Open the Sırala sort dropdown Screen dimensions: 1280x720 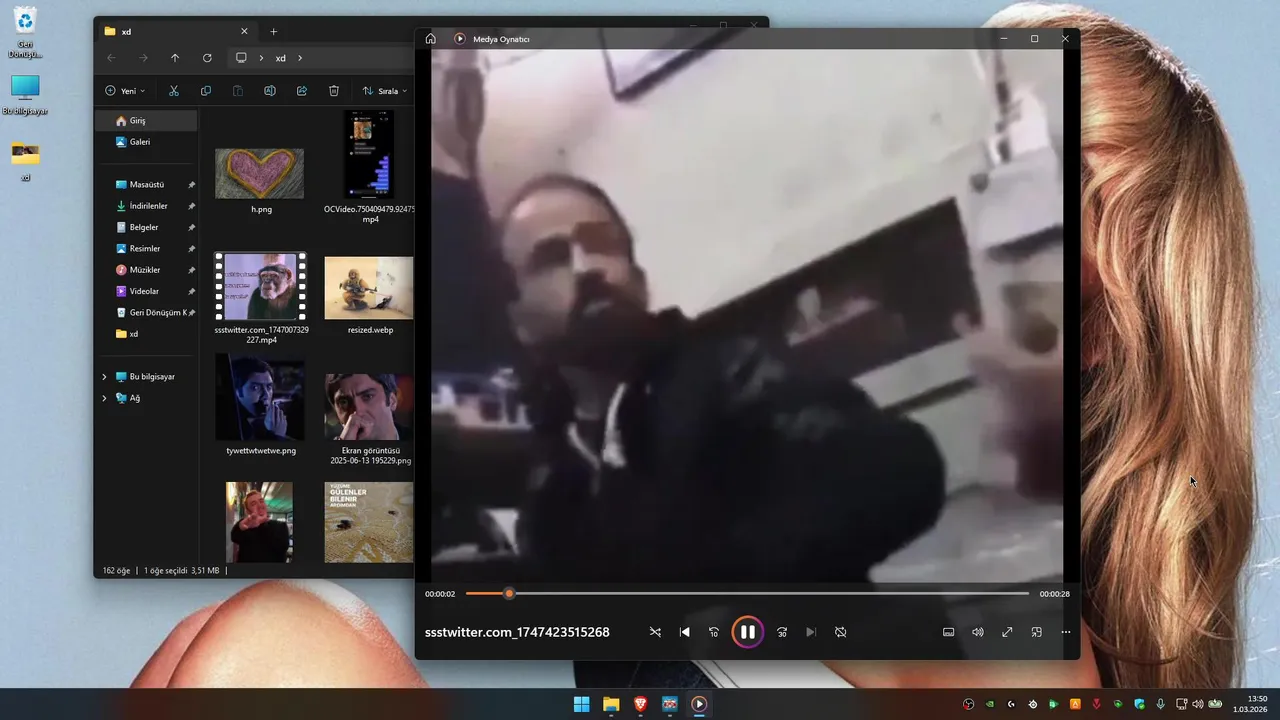[x=385, y=91]
